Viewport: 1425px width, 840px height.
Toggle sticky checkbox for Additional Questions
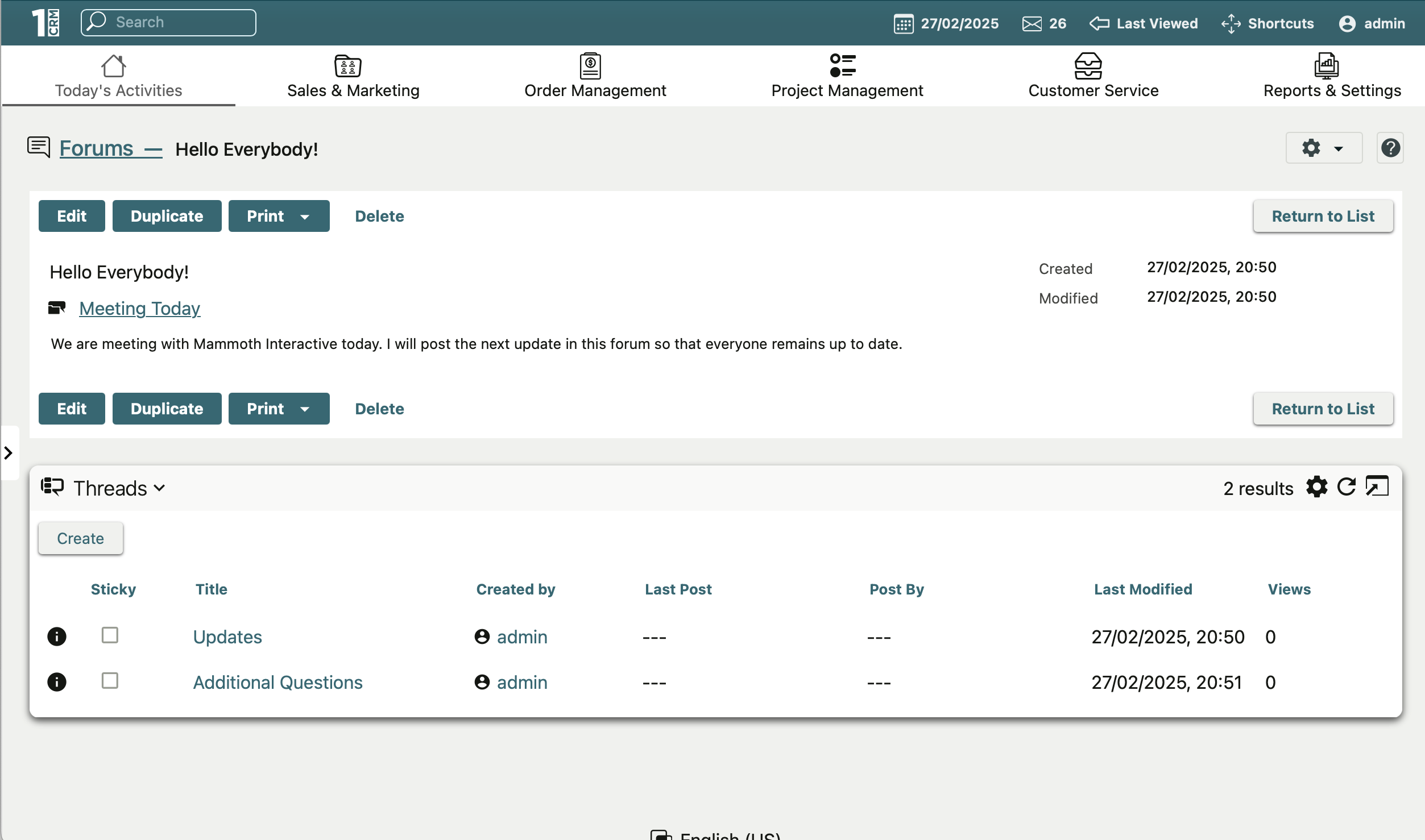pyautogui.click(x=110, y=680)
